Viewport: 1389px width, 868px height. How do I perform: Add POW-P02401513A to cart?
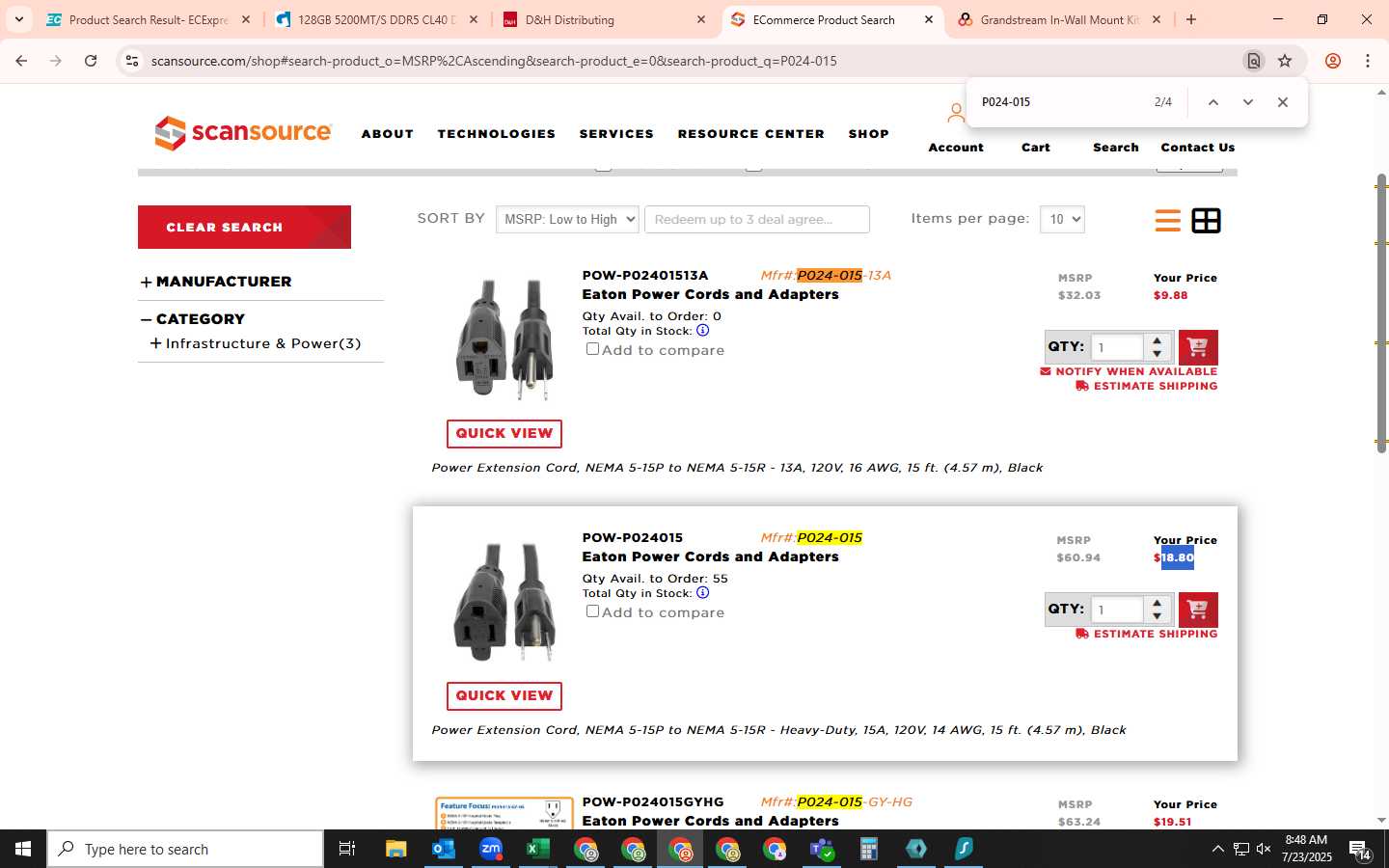pyautogui.click(x=1198, y=347)
